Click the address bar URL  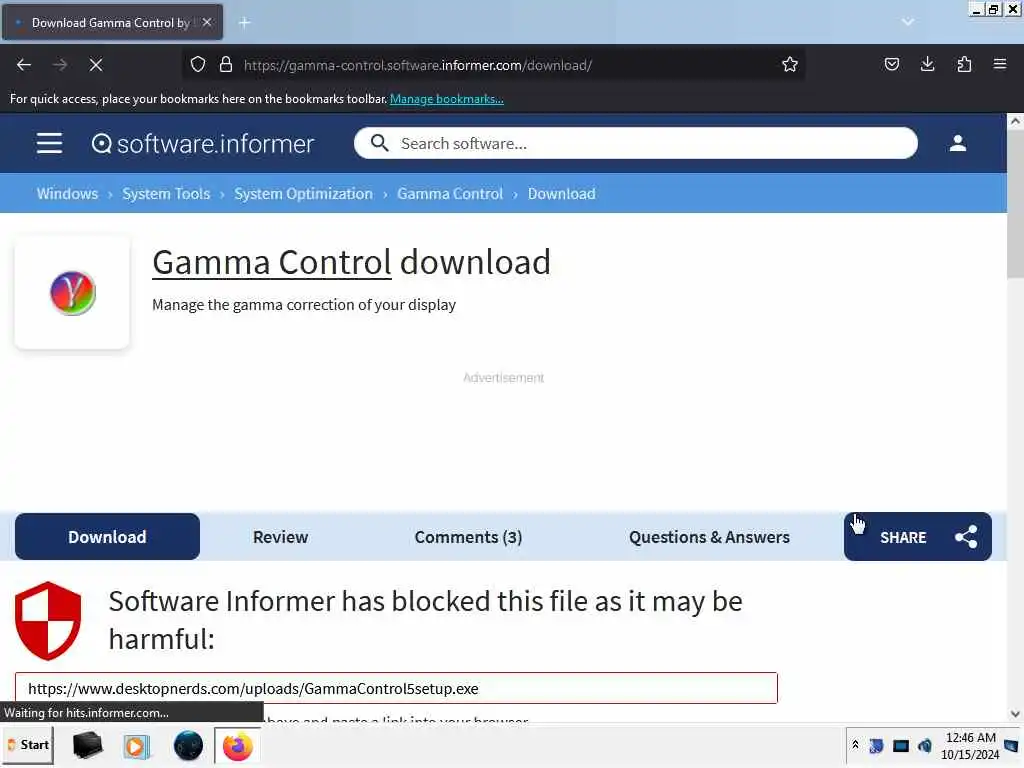[x=418, y=65]
